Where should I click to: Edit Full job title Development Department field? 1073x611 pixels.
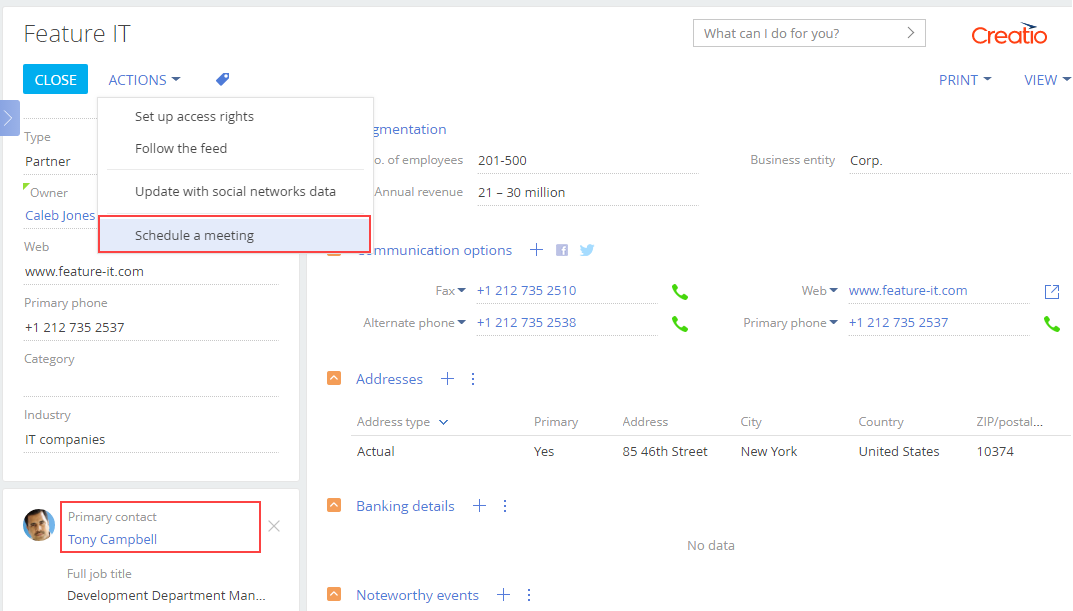click(166, 595)
